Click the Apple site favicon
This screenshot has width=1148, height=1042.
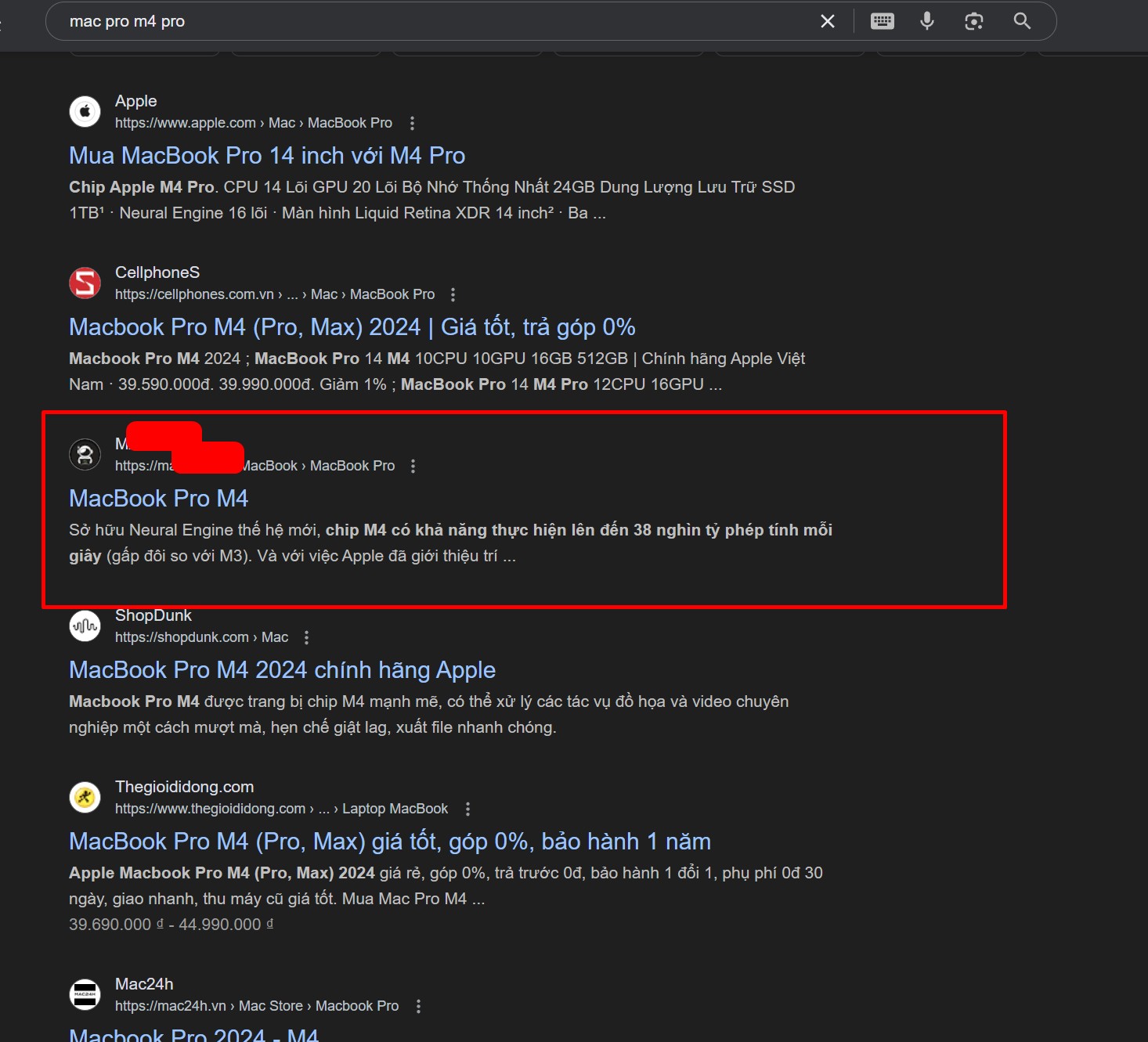85,111
